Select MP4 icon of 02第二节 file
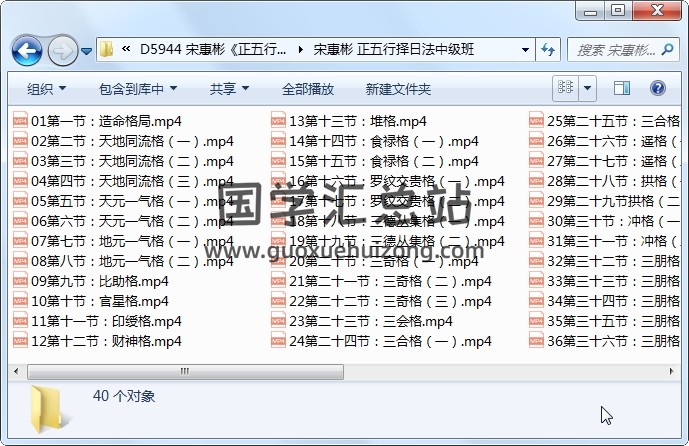The width and height of the screenshot is (689, 446). point(20,141)
